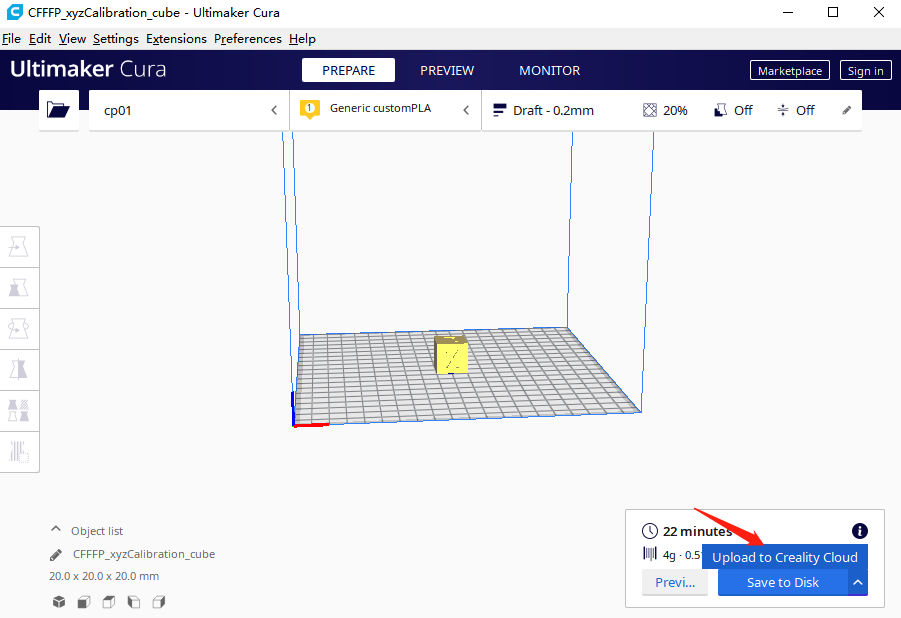The image size is (901, 618).
Task: Expand the Save to Disk output options chevron
Action: click(x=857, y=582)
